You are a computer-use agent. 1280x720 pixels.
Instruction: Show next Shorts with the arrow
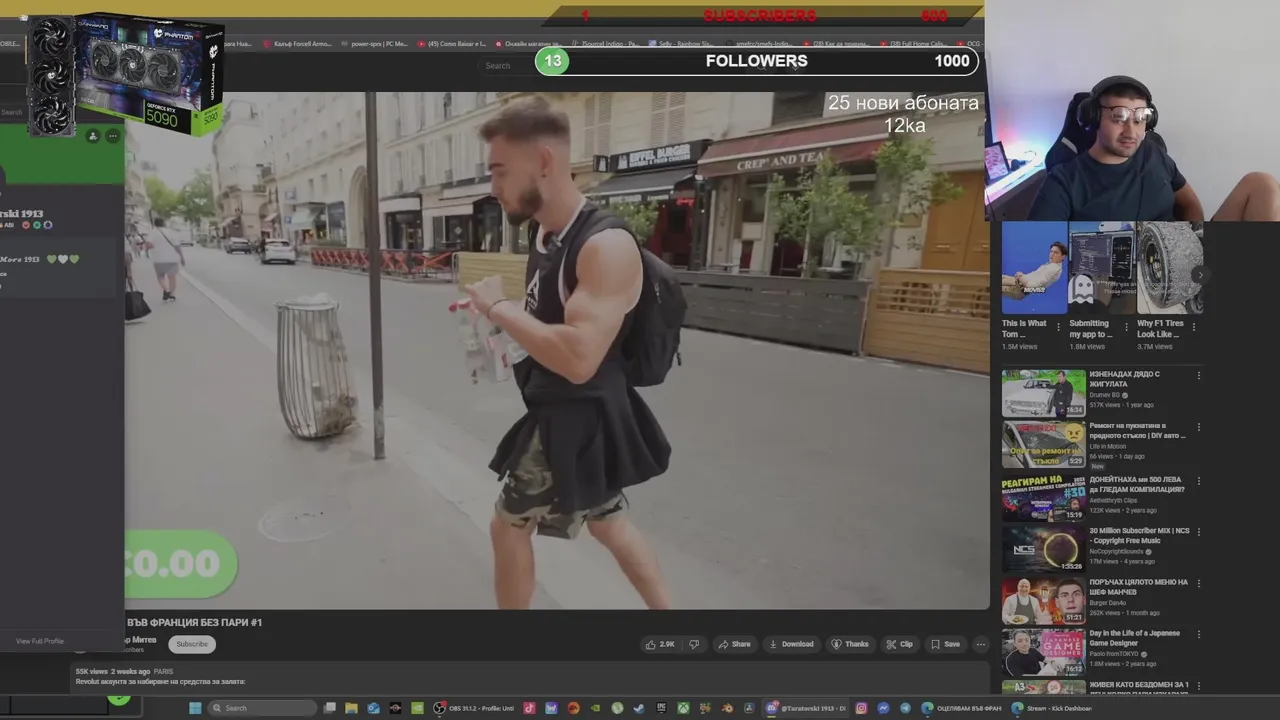click(1199, 275)
